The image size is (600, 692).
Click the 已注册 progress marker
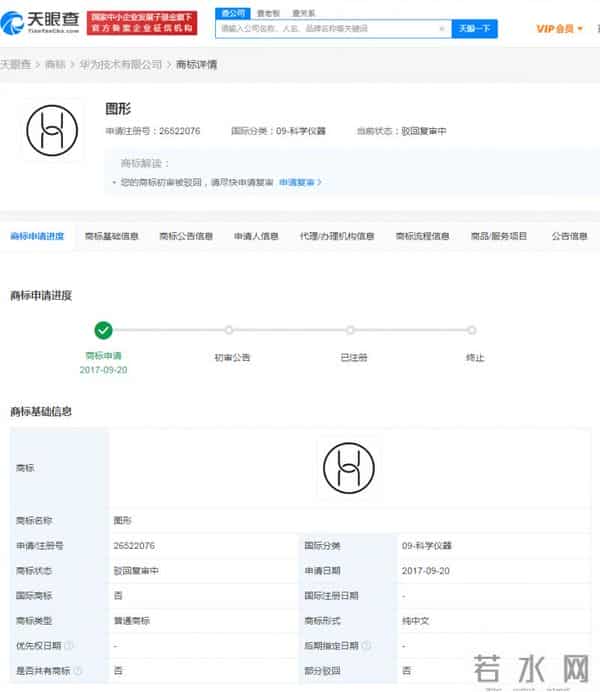[350, 330]
